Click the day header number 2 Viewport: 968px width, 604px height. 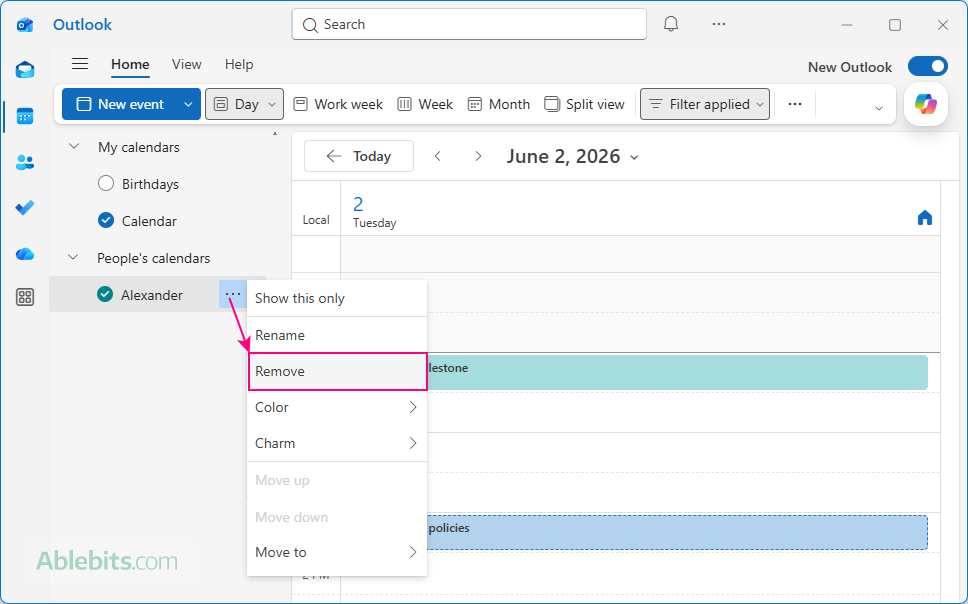[x=358, y=204]
